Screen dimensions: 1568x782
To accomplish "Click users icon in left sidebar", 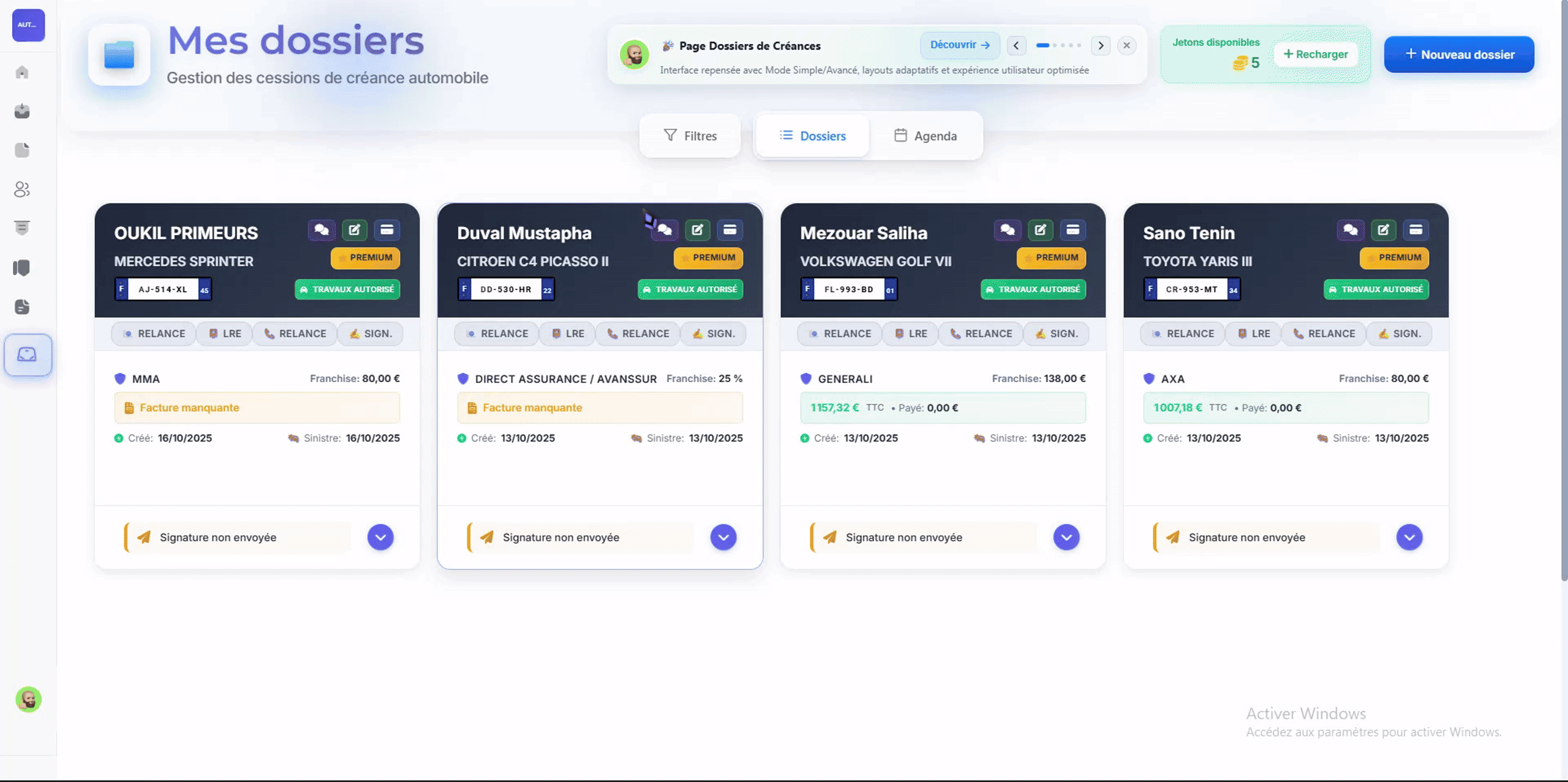I will tap(22, 189).
